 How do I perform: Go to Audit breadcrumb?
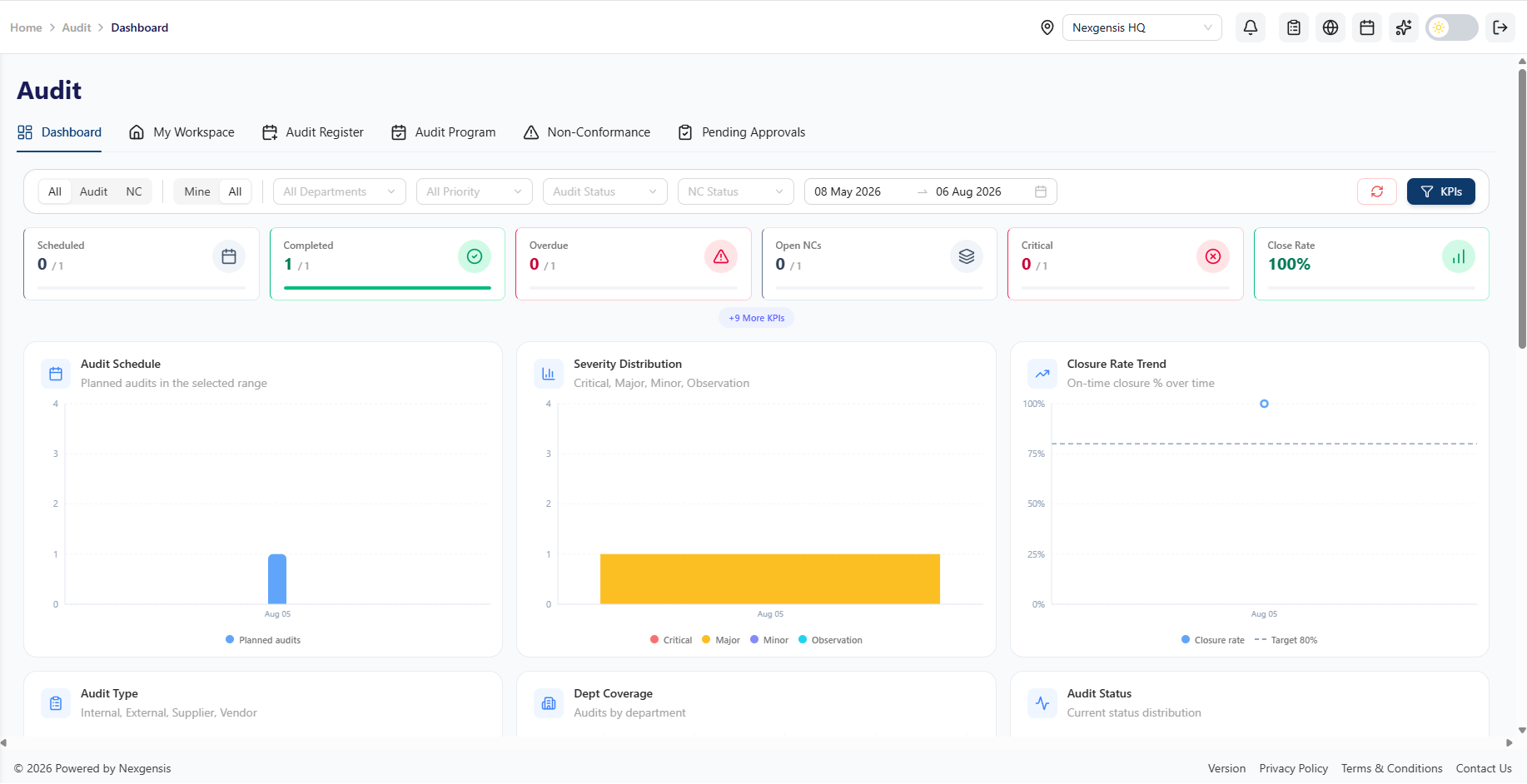tap(77, 27)
